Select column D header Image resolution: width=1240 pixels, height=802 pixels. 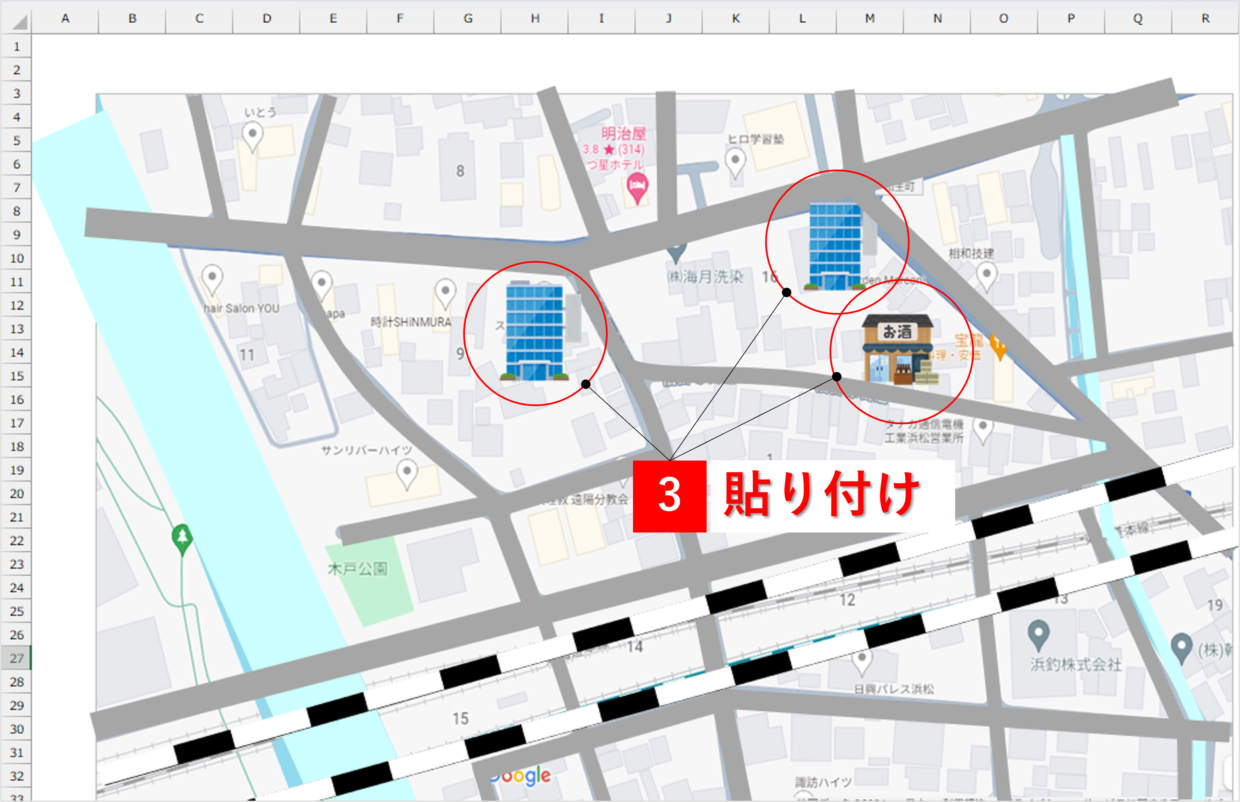coord(266,18)
